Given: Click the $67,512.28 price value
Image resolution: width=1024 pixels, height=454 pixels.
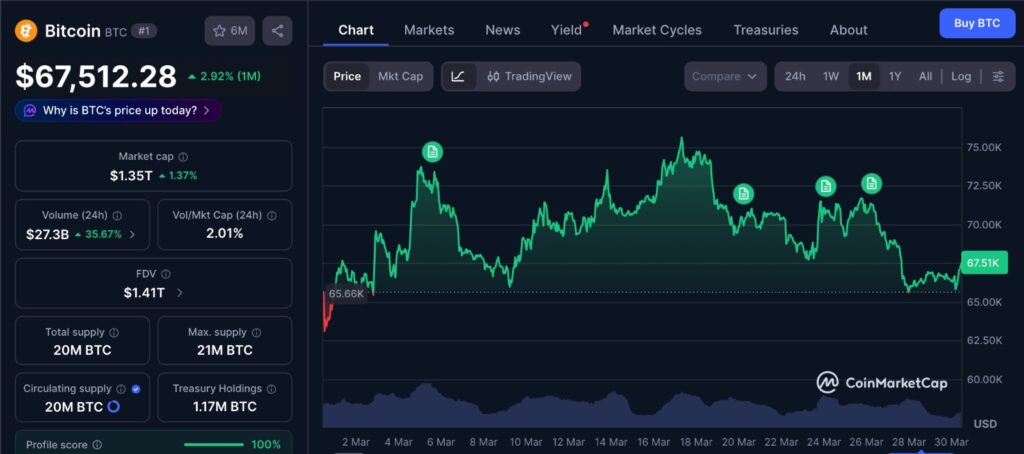Looking at the screenshot, I should tap(96, 76).
